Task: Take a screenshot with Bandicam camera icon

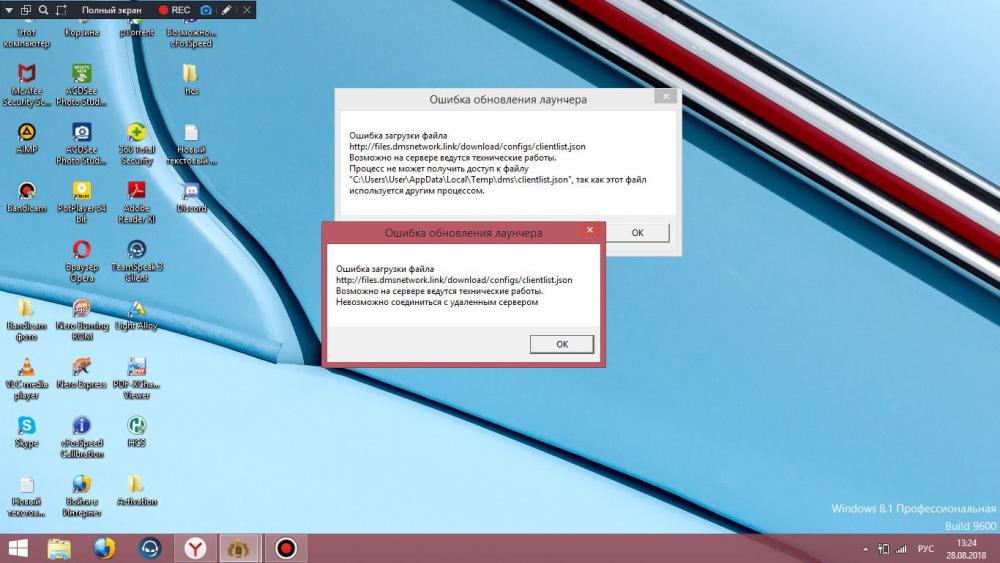Action: coord(206,10)
